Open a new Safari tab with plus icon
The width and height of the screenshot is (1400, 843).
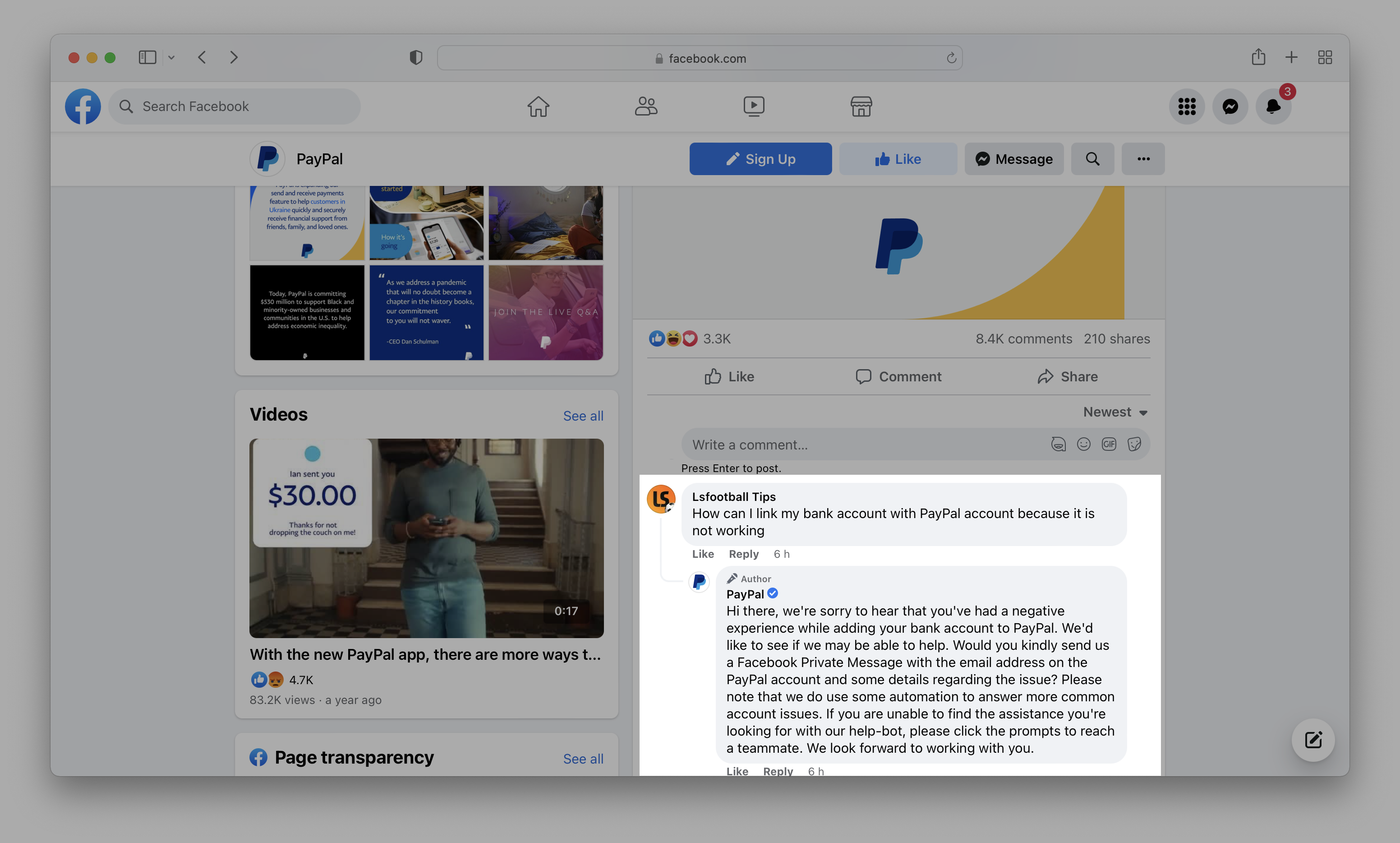1291,57
